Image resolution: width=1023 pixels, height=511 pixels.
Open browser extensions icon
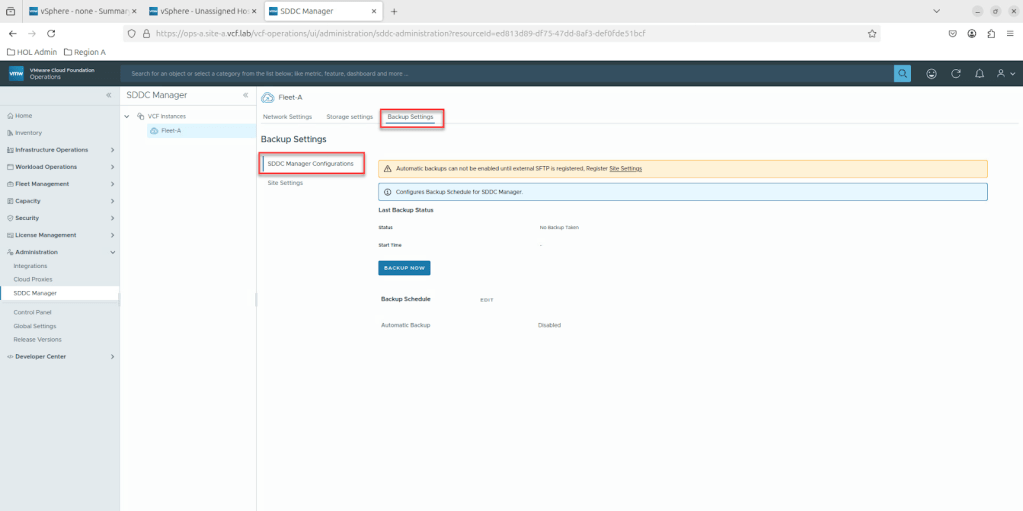(991, 33)
